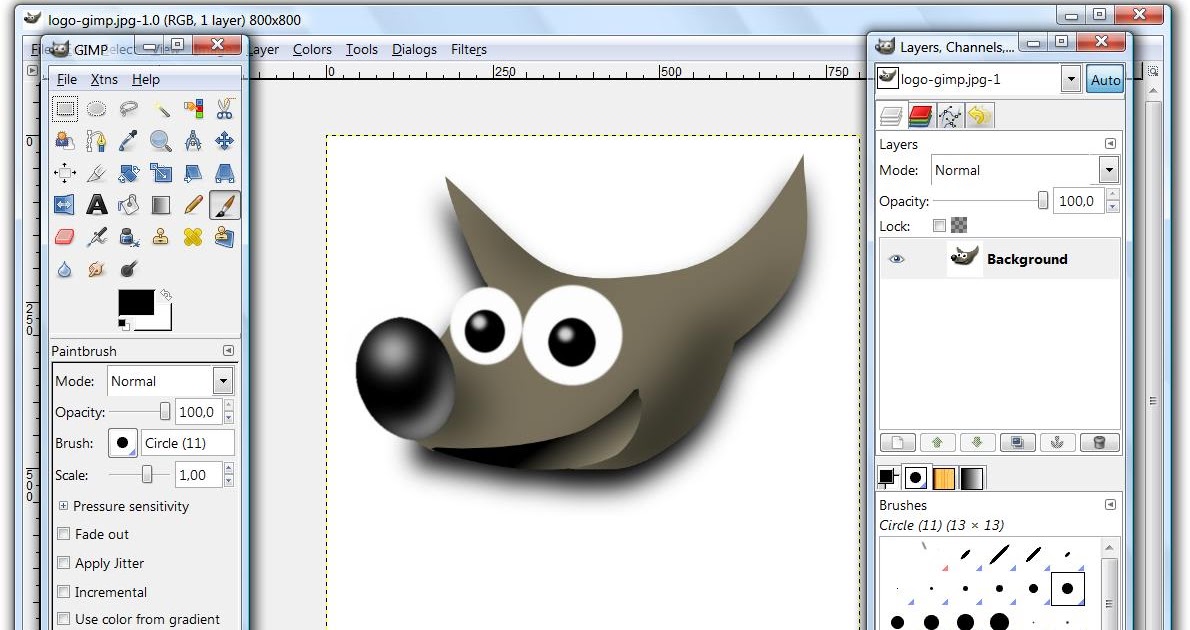Open the Filters menu
Screen dimensions: 1190x630
[469, 49]
